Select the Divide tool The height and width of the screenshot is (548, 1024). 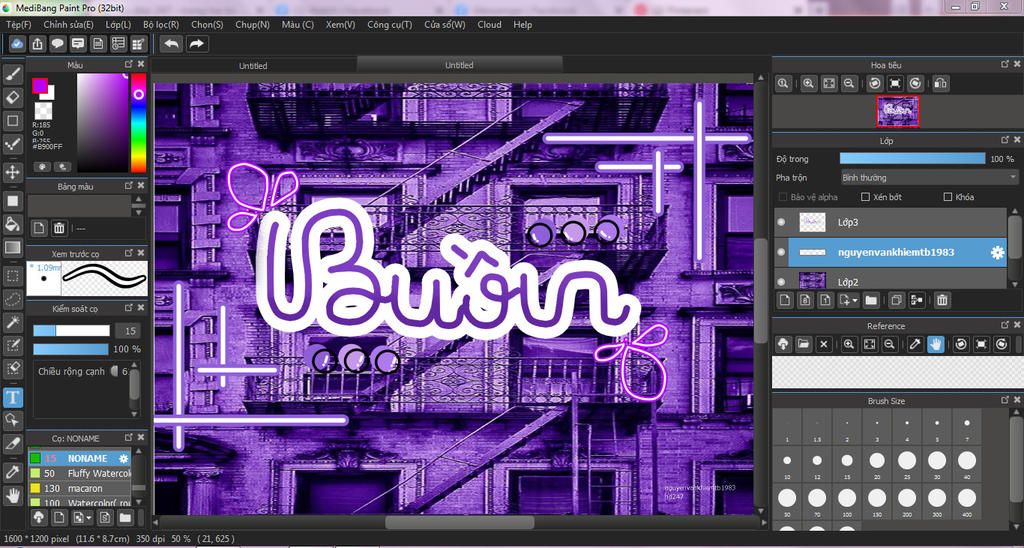(12, 444)
